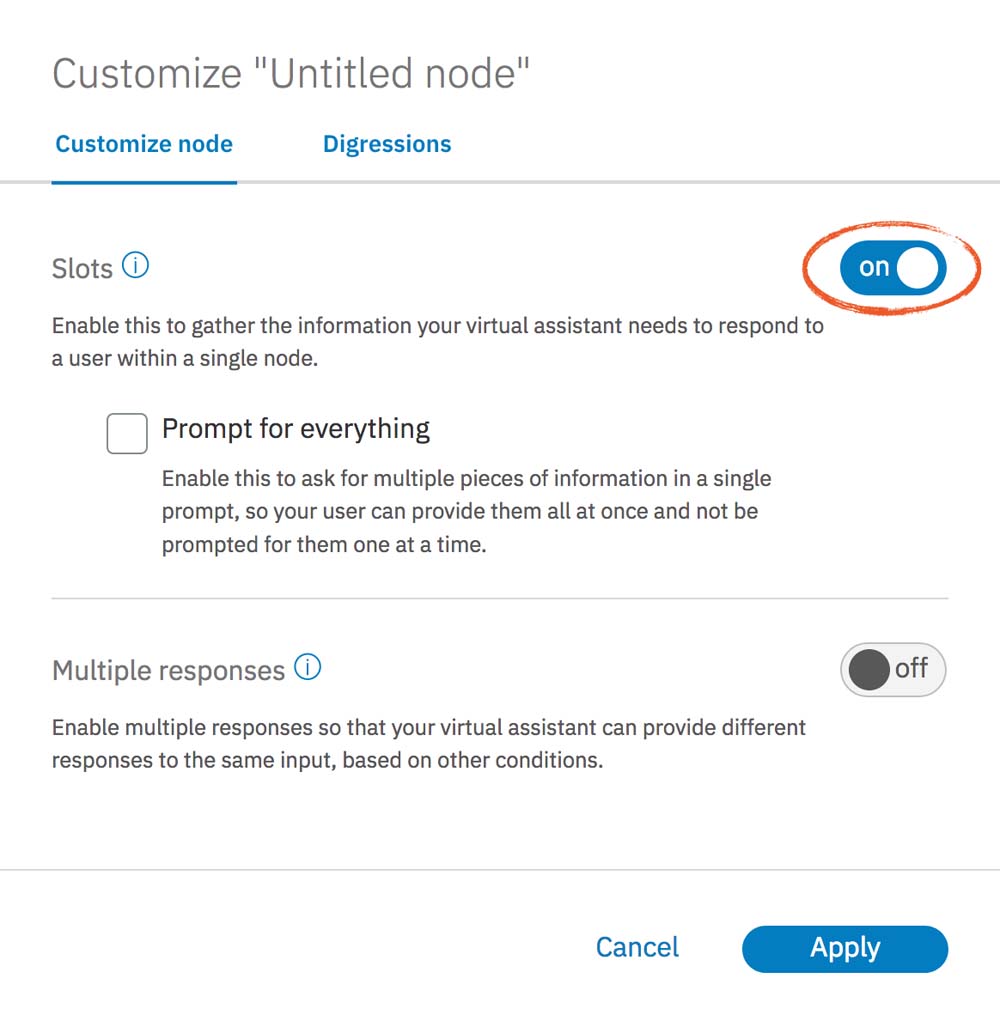Screen dimensions: 1000x1027
Task: Click the Slots section heading
Action: coord(82,268)
